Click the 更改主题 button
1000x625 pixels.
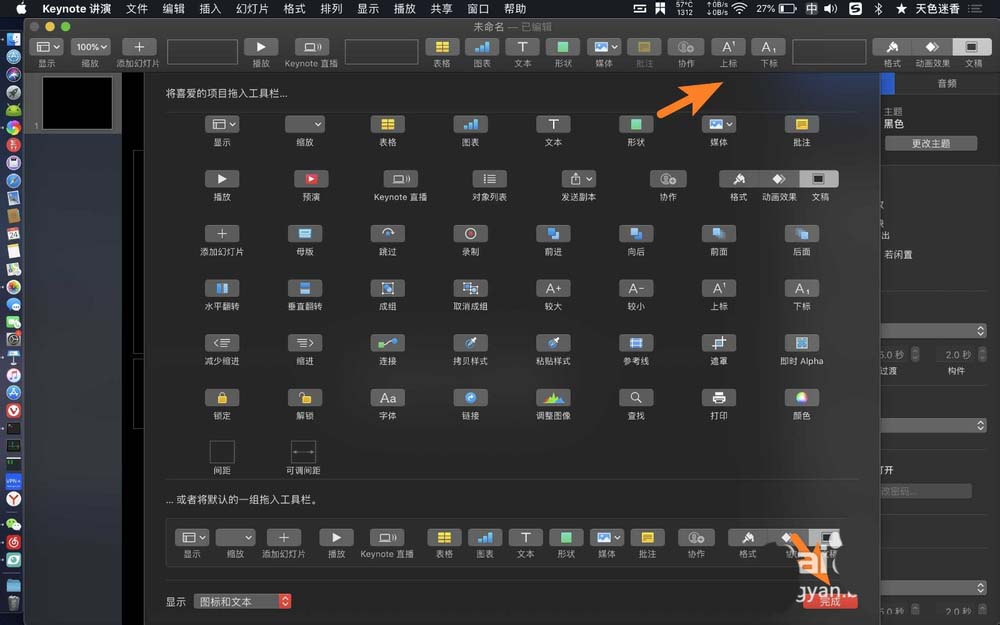click(x=930, y=143)
